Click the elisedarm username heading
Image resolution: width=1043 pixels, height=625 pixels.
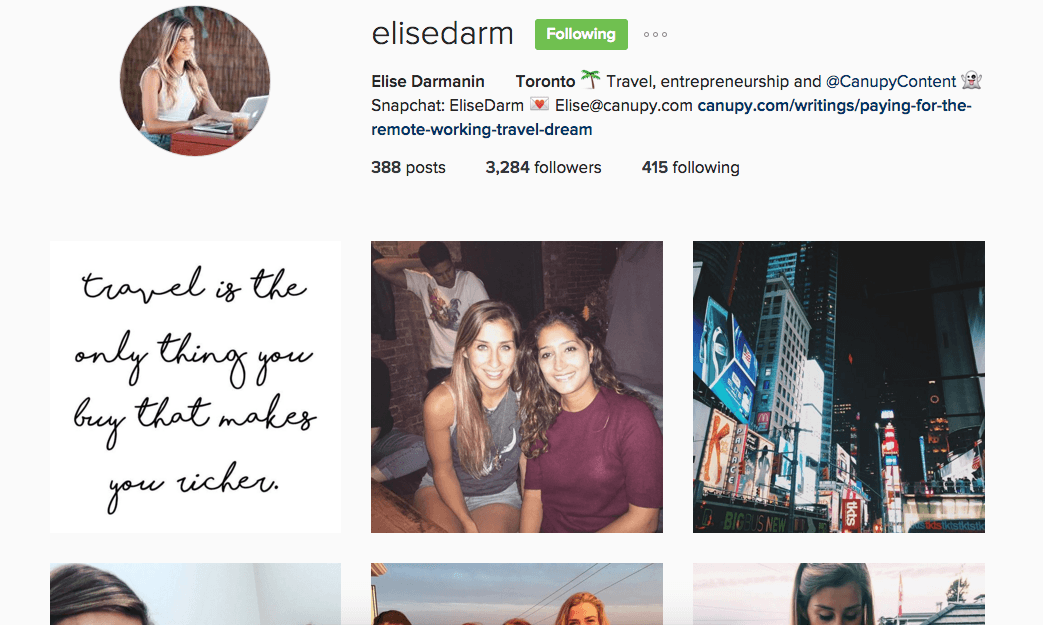click(442, 34)
